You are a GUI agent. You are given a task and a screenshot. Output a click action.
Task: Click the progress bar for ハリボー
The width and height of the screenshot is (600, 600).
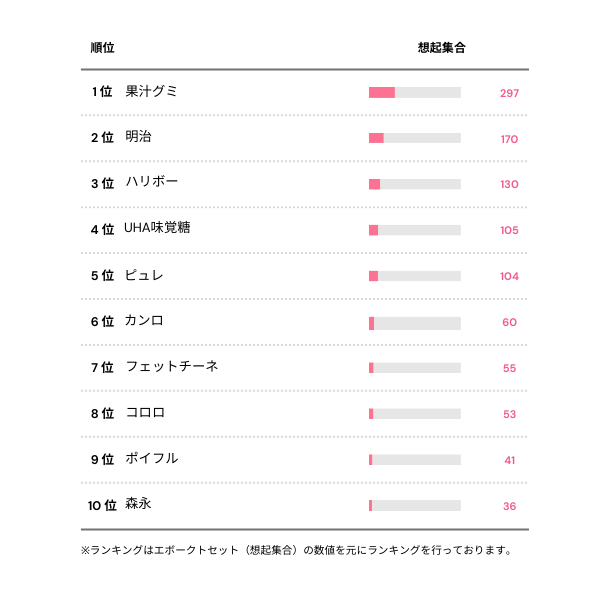pyautogui.click(x=414, y=184)
